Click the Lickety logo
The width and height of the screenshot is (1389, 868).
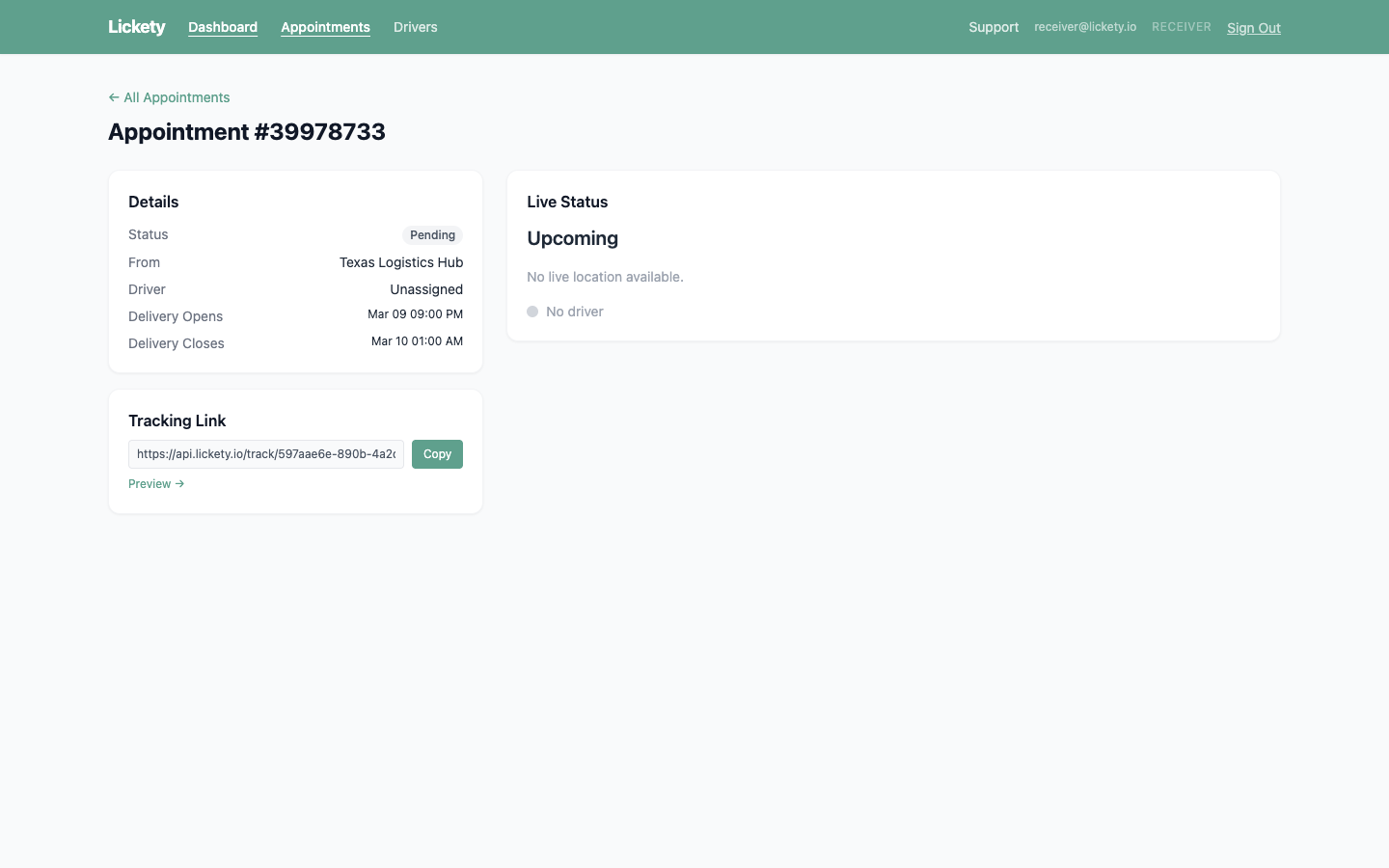(136, 27)
